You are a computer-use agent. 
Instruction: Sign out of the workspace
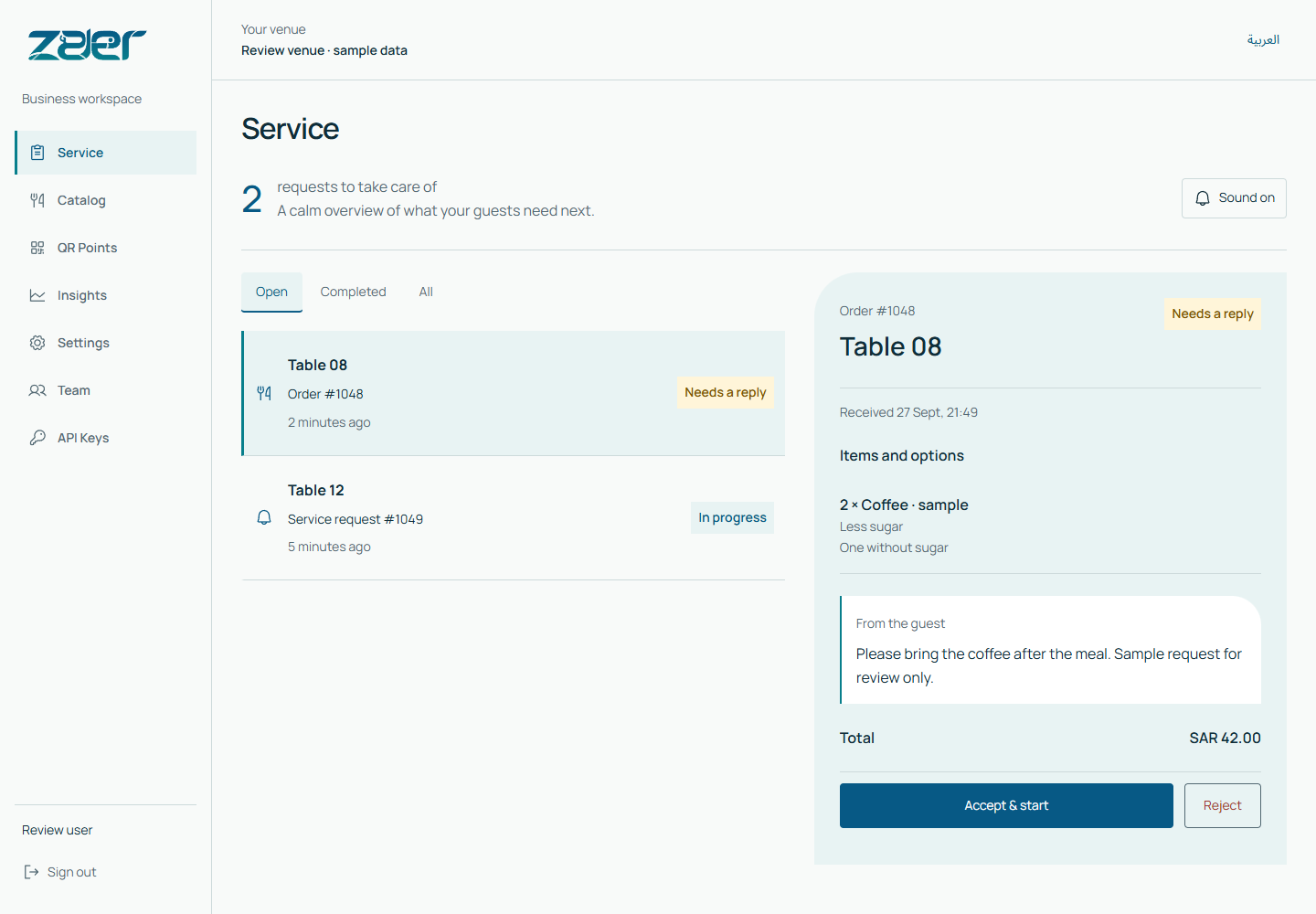(x=60, y=872)
